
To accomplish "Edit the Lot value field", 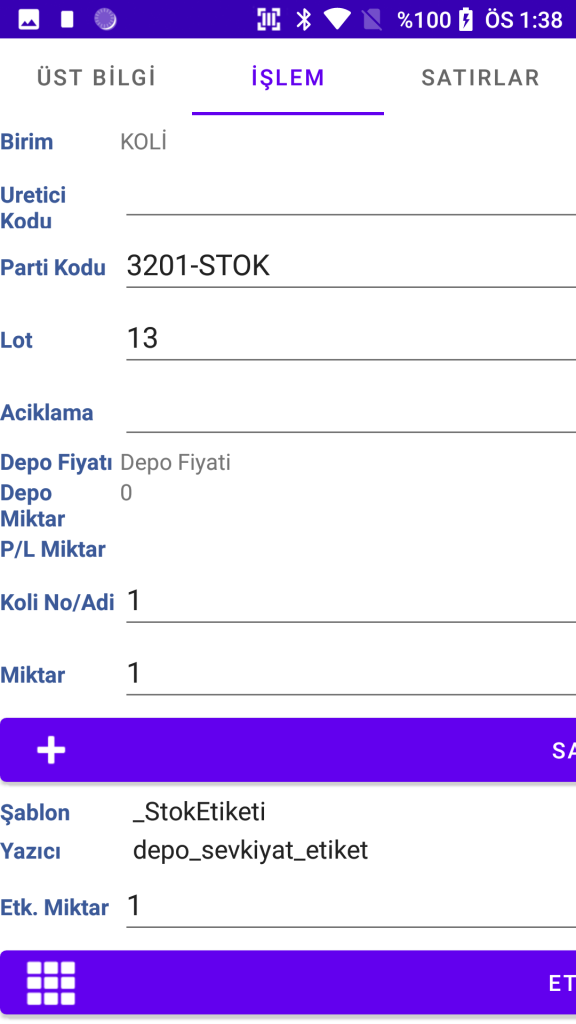I will (x=351, y=339).
